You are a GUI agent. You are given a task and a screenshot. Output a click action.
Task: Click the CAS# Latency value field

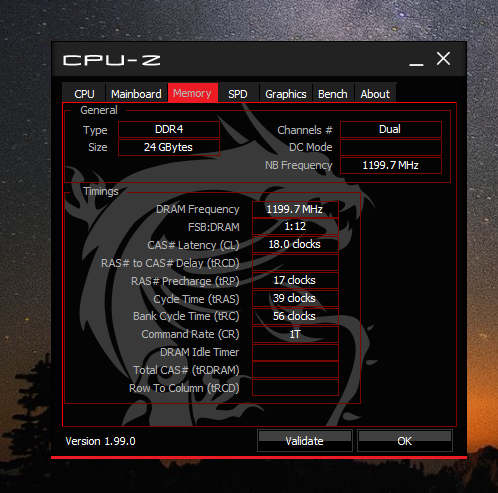[295, 245]
